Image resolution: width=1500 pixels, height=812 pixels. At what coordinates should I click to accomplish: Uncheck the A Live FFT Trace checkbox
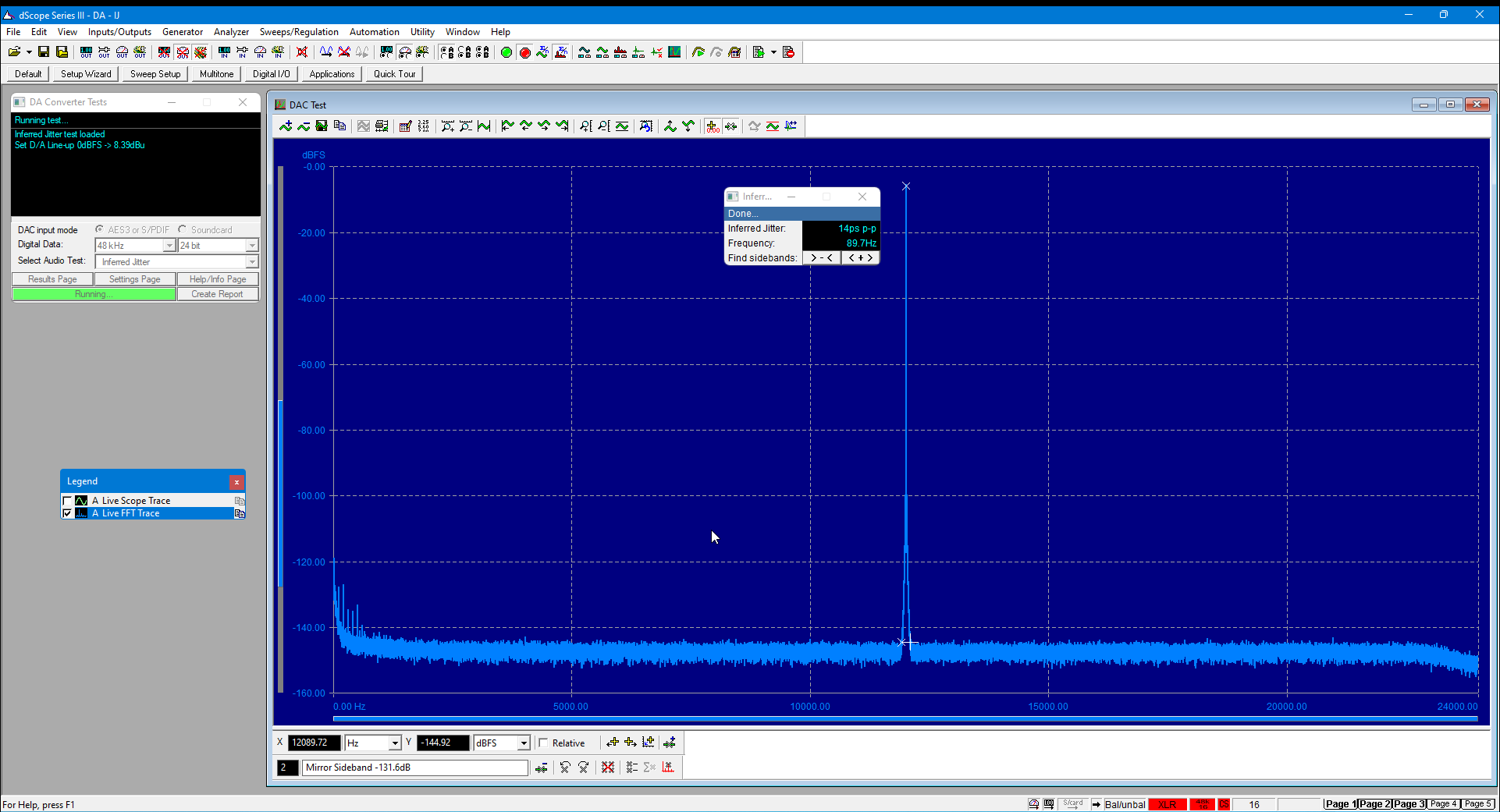(67, 513)
